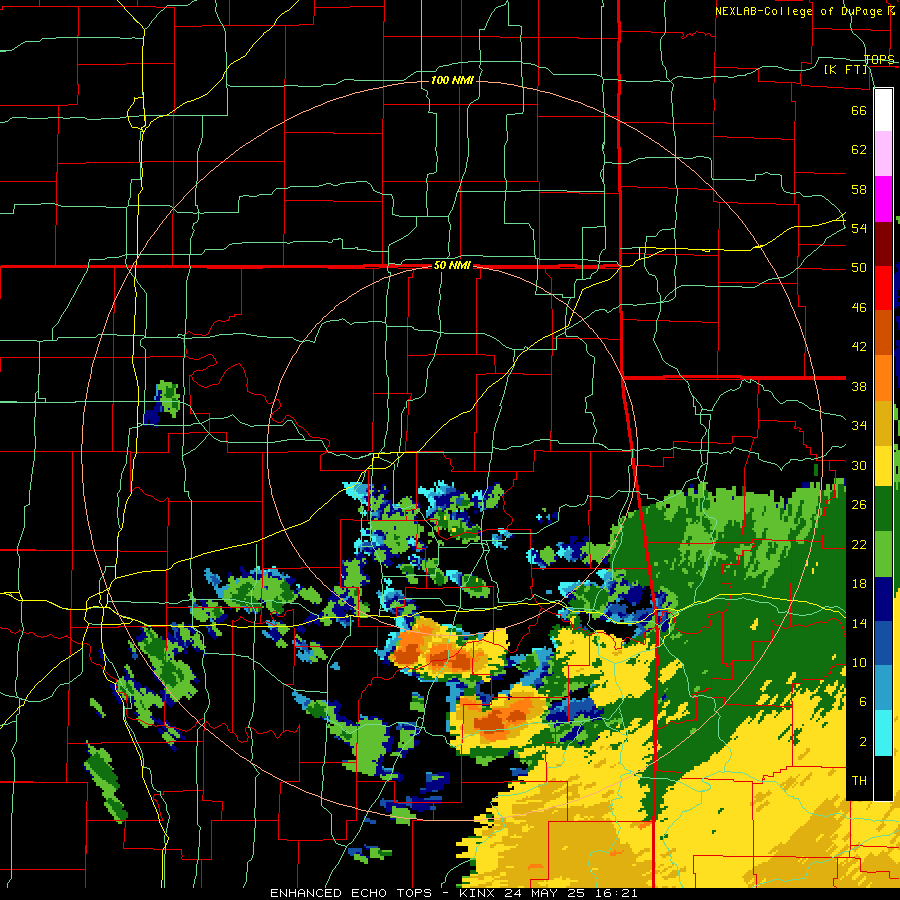Click the 46 legend value
900x900 pixels.
(859, 307)
